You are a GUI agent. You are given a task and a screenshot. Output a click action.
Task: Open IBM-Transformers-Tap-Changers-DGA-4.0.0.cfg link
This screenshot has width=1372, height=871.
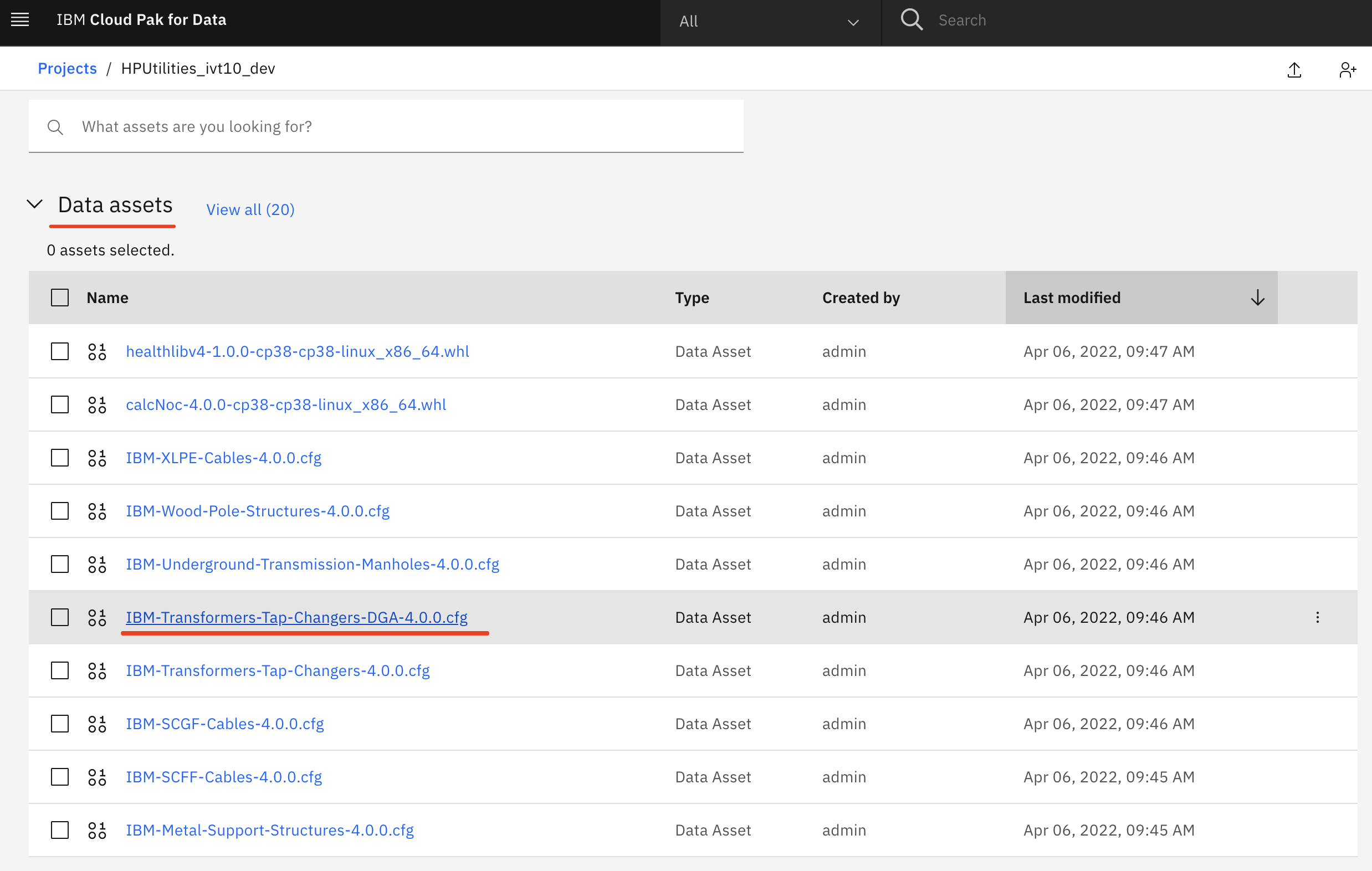click(x=296, y=617)
